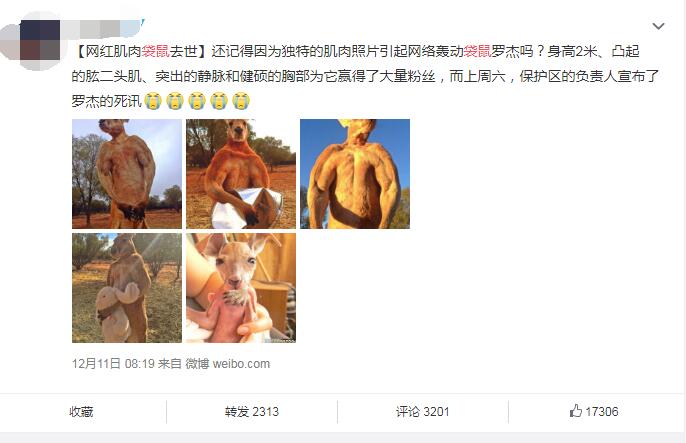686x443 pixels.
Task: Open 评论 3201 comments
Action: click(423, 412)
